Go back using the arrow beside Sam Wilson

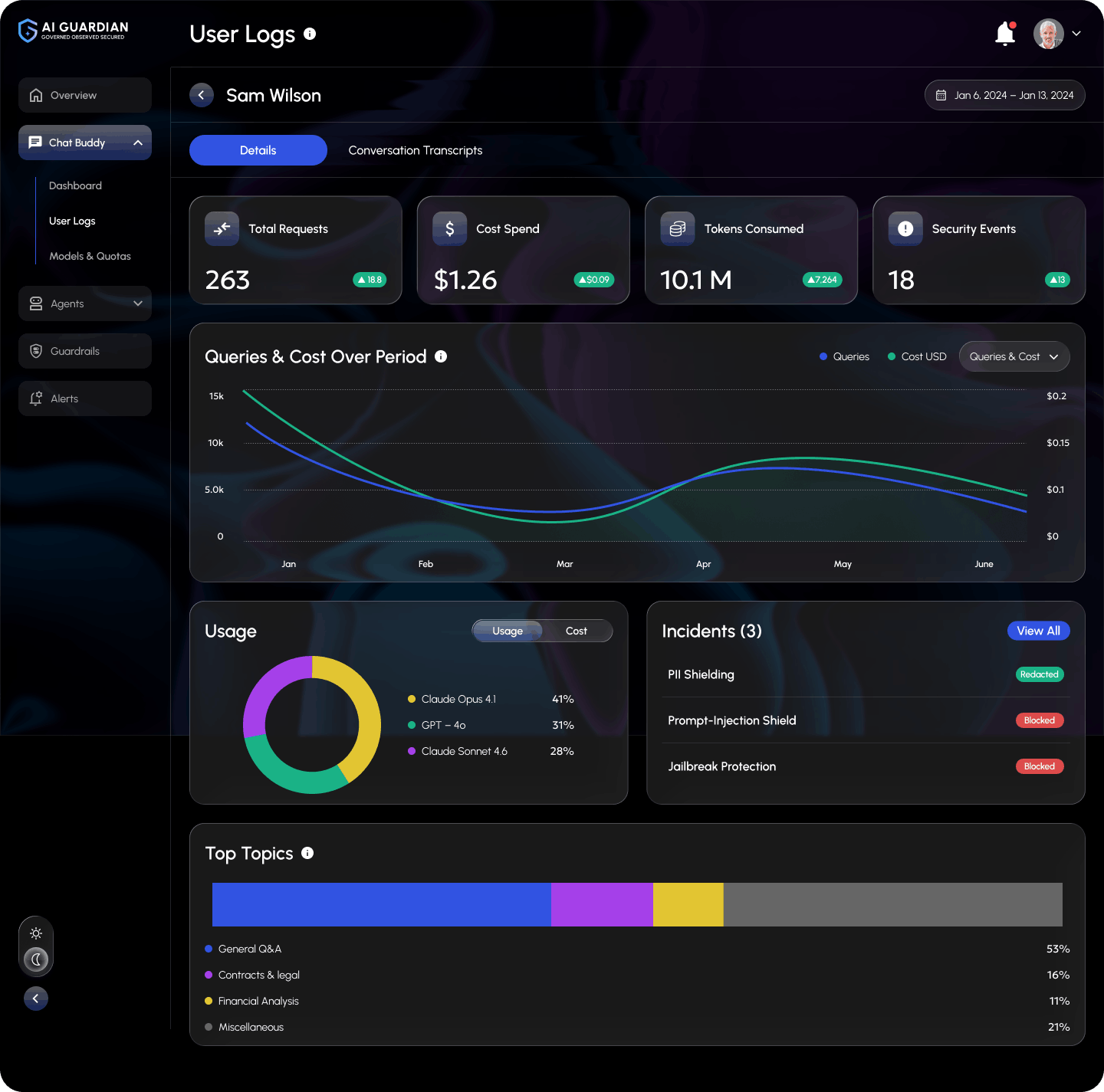click(202, 95)
